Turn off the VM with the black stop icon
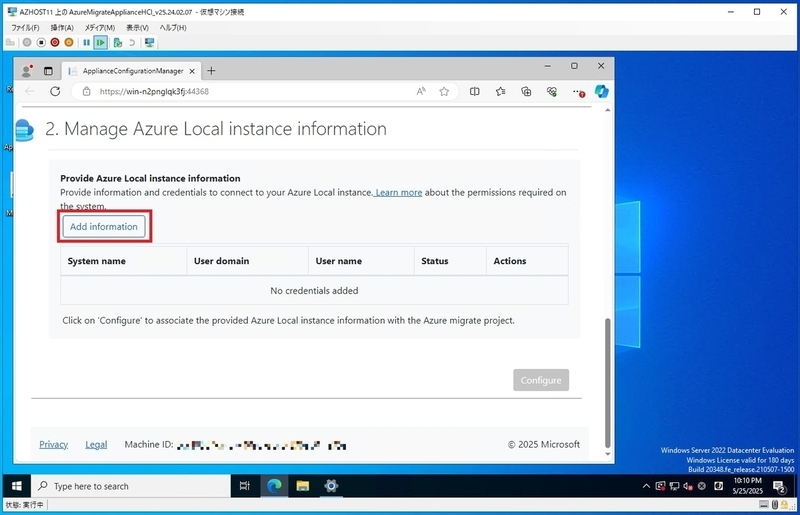The width and height of the screenshot is (800, 515). (x=41, y=42)
